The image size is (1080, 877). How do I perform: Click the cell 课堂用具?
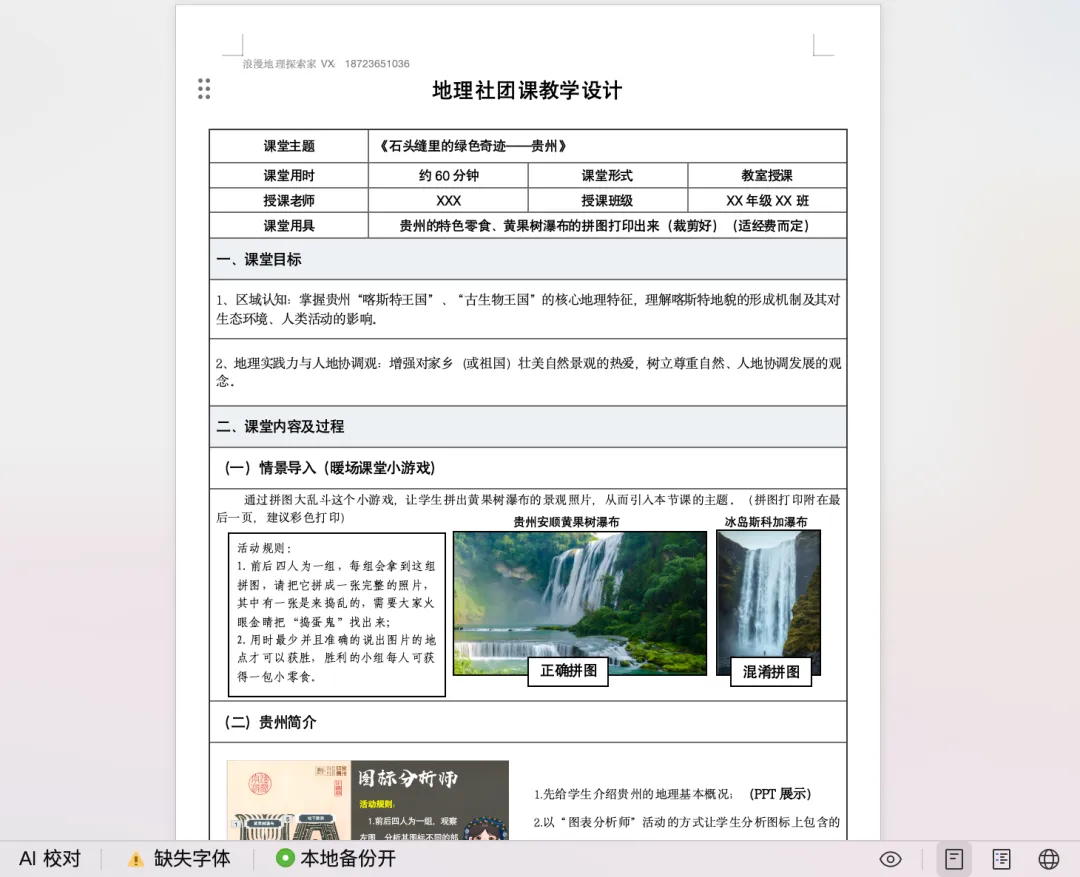pyautogui.click(x=289, y=225)
